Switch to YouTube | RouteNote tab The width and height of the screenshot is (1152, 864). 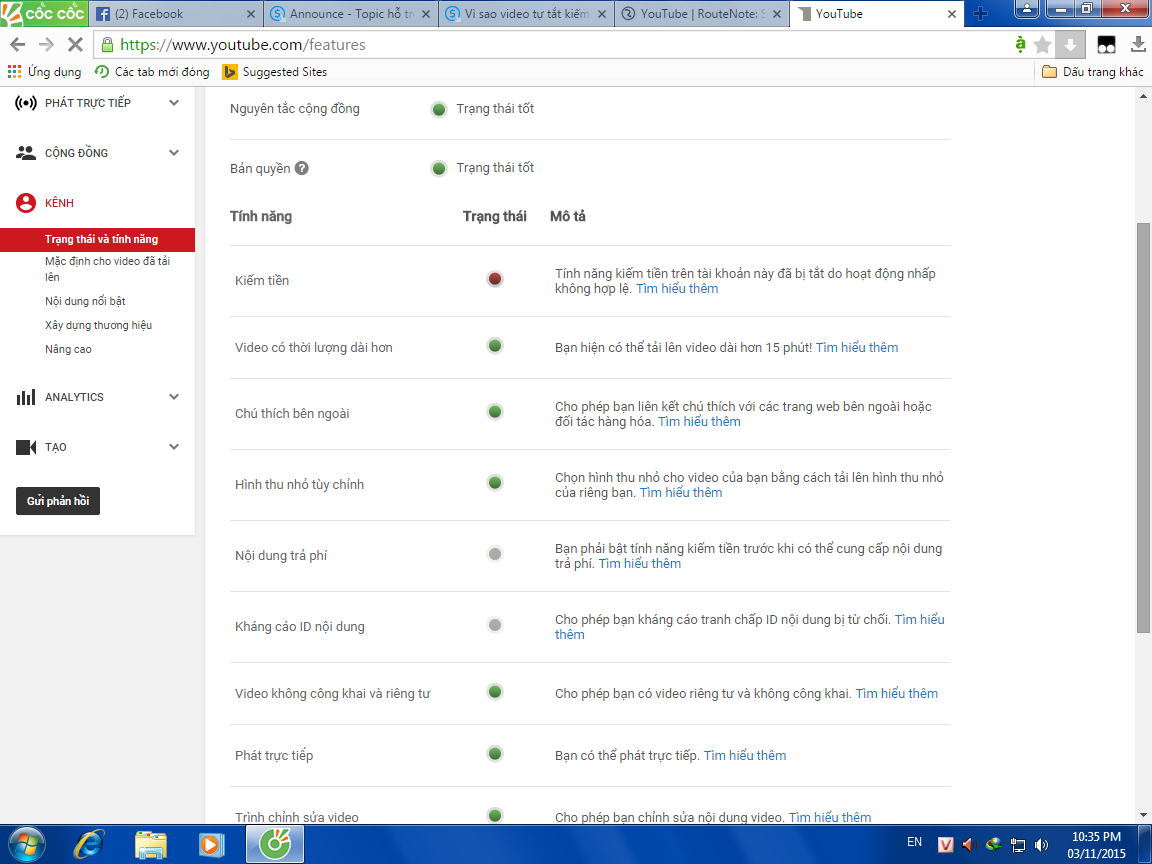click(701, 14)
